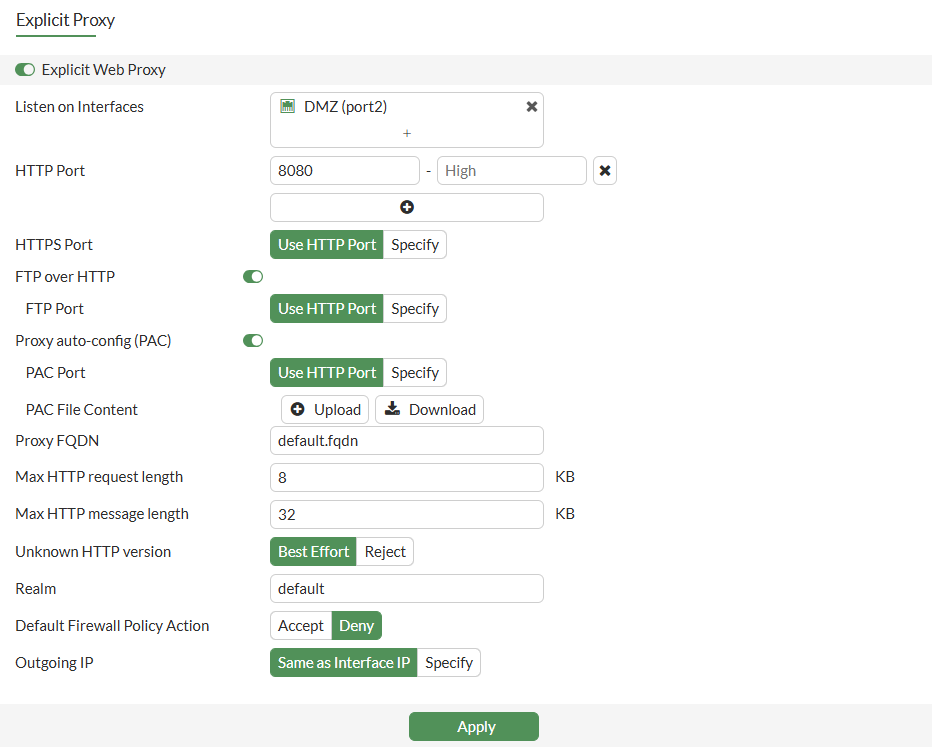Focus the High port range field

[x=512, y=171]
